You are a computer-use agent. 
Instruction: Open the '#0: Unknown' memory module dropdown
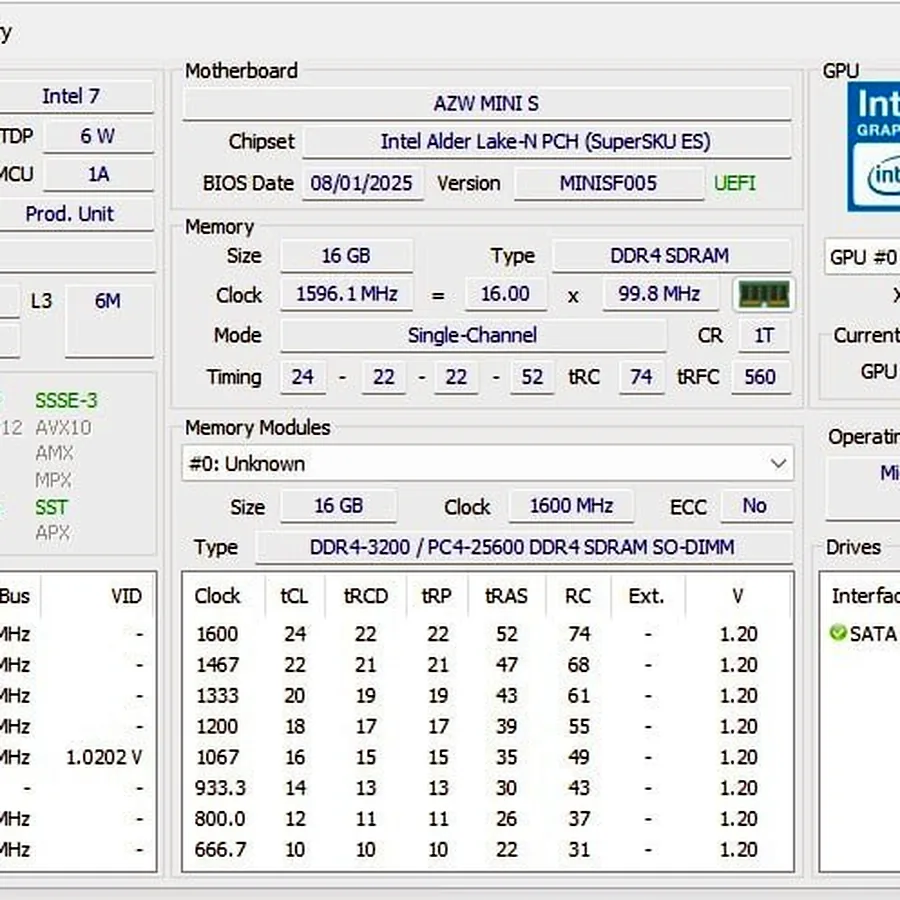click(x=488, y=463)
